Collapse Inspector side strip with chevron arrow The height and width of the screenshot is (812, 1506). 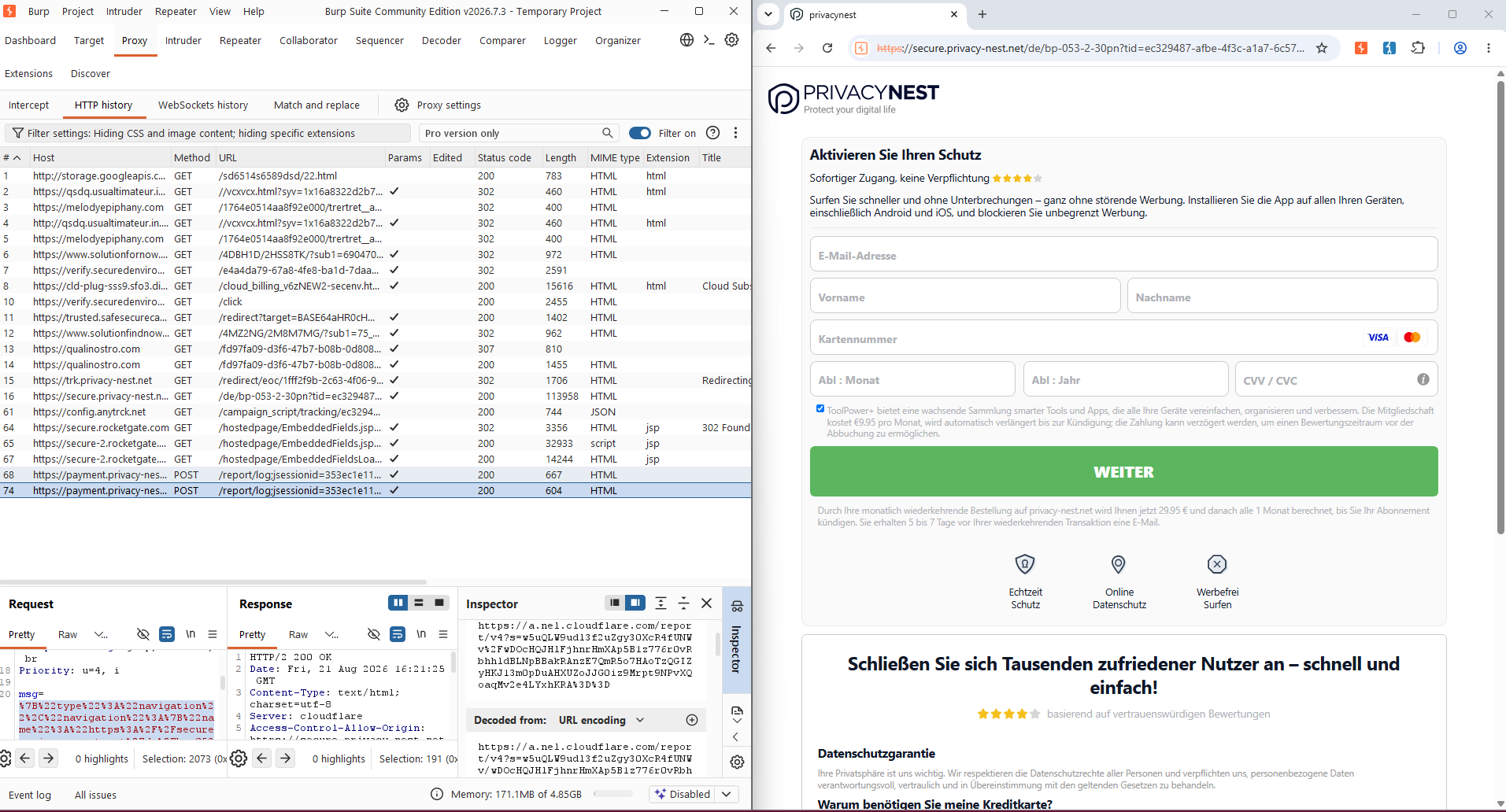[735, 736]
